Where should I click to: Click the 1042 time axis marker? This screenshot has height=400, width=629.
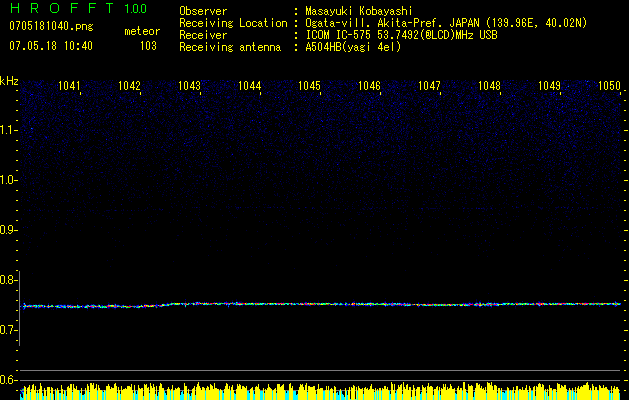130,85
